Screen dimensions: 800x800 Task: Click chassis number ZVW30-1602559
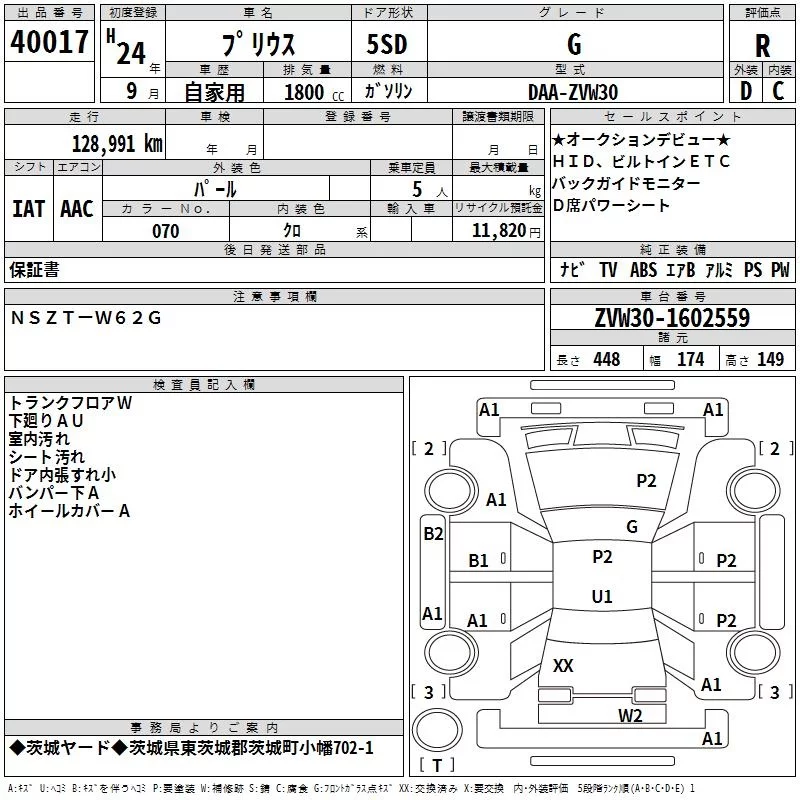(672, 318)
